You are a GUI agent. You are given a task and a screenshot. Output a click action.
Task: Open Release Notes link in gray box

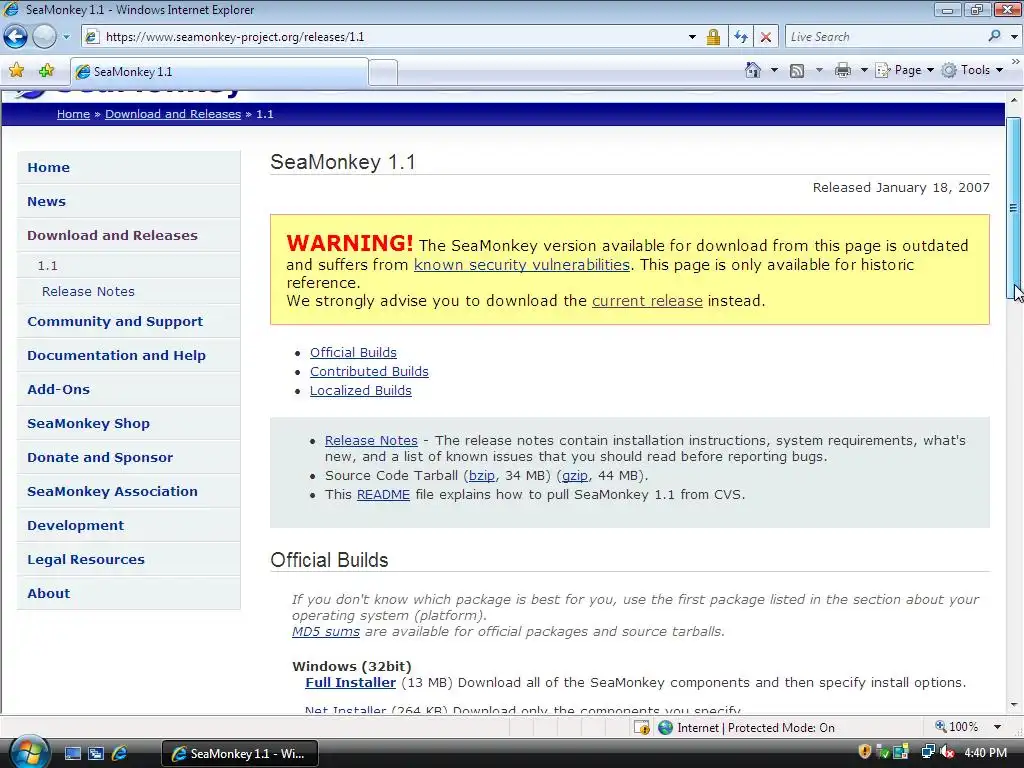click(371, 440)
